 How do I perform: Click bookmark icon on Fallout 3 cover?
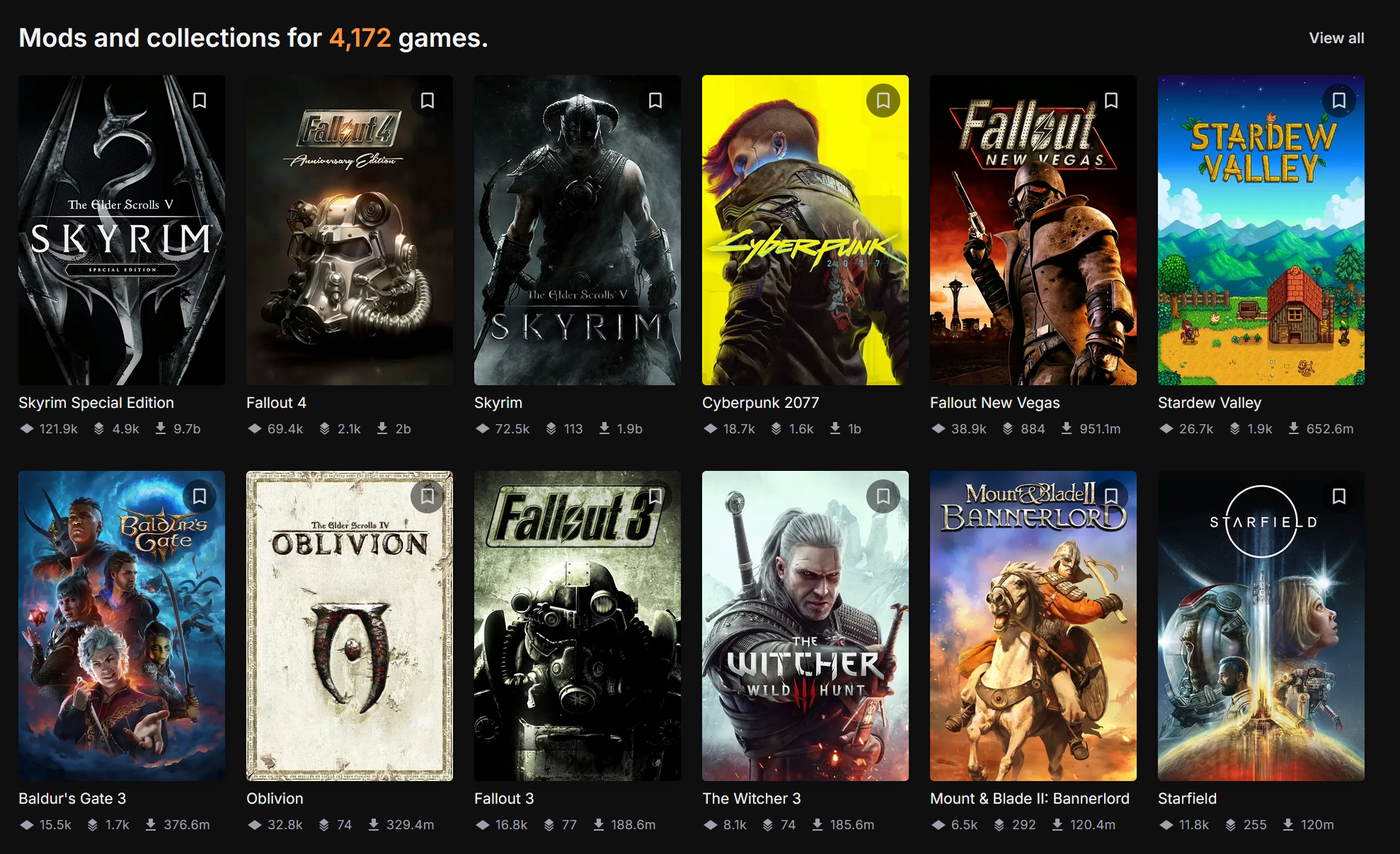[655, 496]
